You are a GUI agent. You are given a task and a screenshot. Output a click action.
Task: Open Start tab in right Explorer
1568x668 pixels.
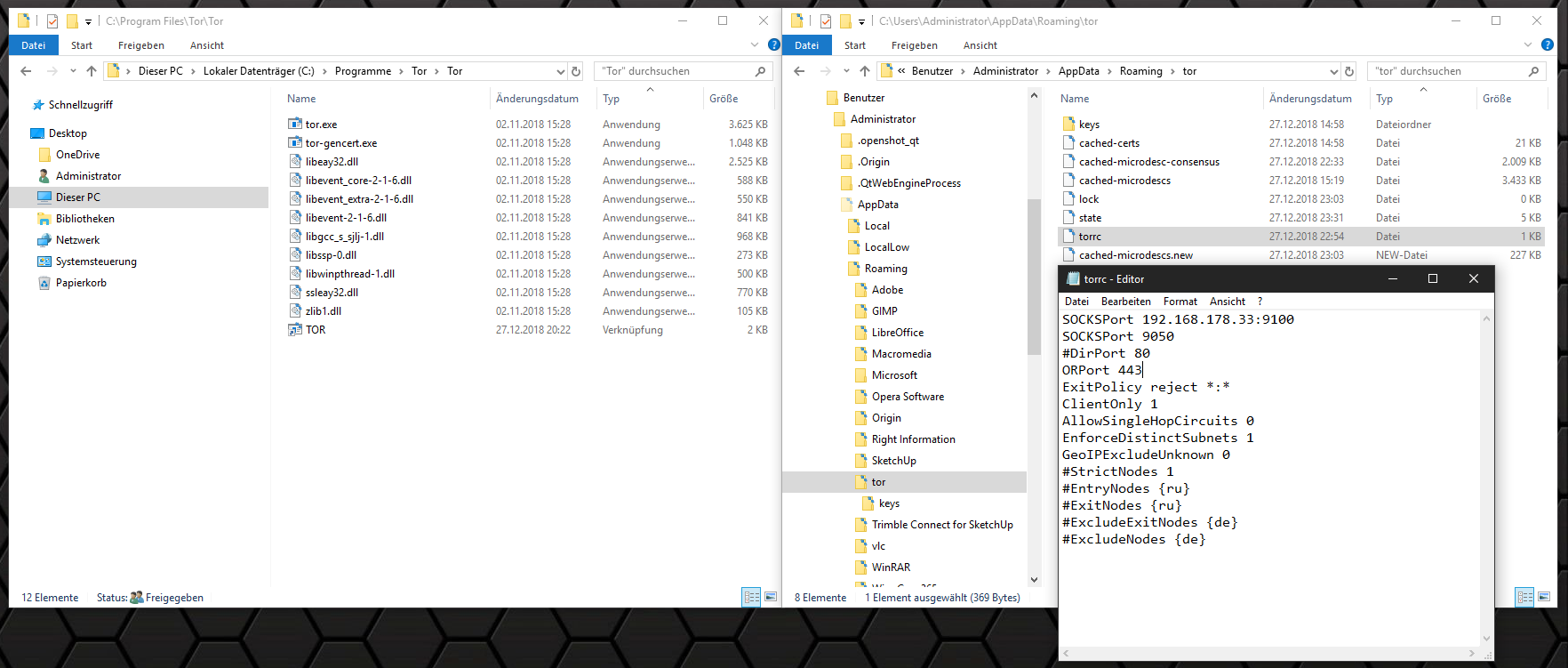pyautogui.click(x=855, y=45)
